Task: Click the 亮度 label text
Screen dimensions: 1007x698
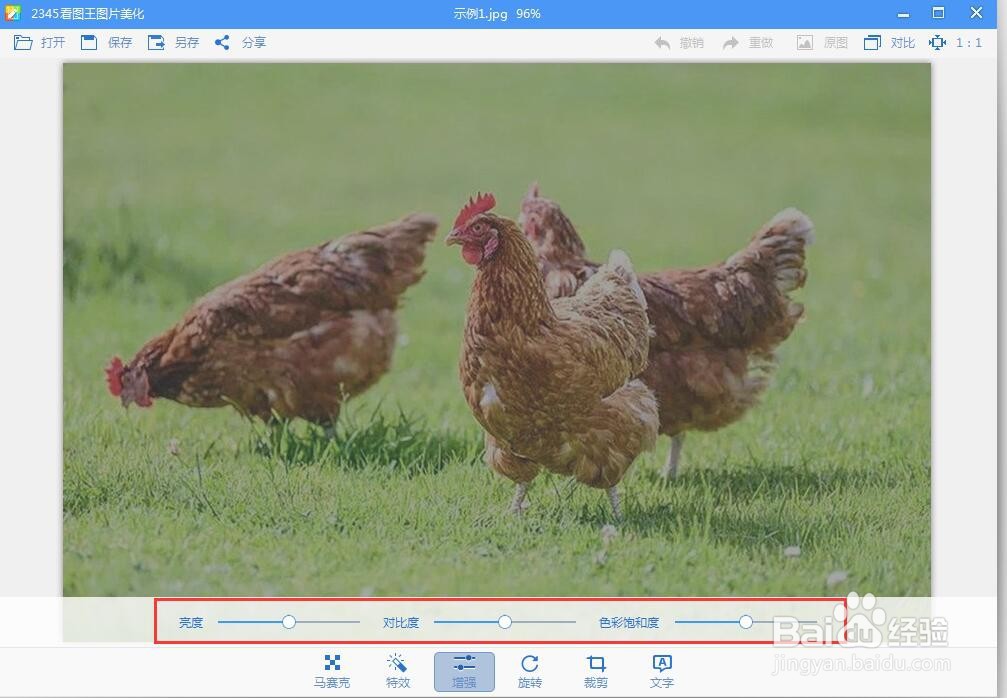Action: point(191,622)
